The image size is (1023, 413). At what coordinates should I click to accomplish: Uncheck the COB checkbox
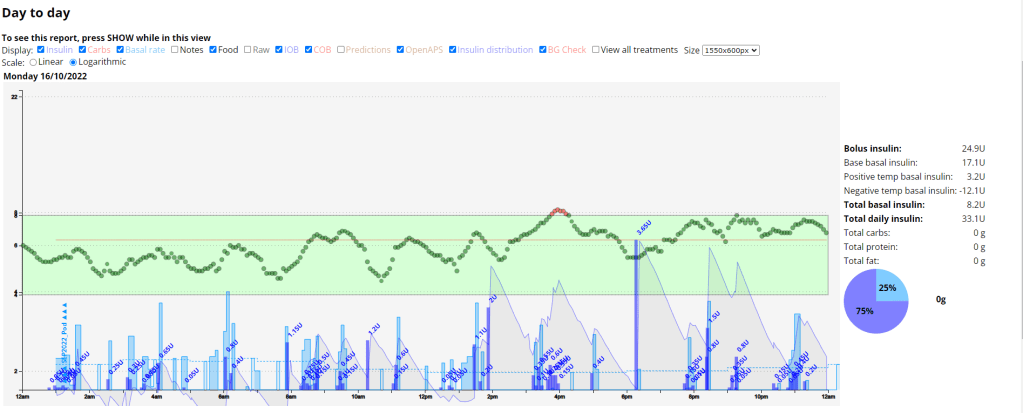coord(310,50)
